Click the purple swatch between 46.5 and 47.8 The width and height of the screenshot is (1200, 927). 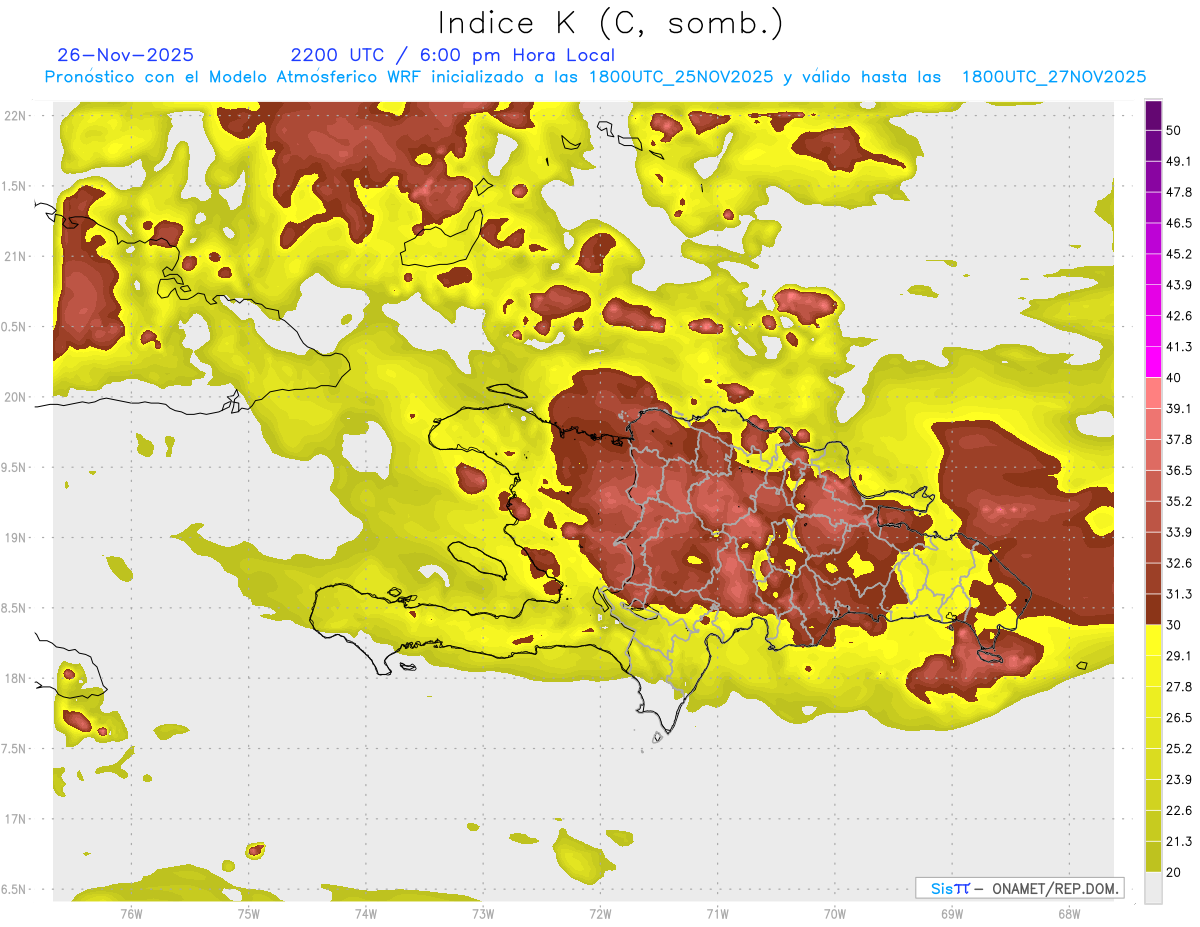pos(1154,207)
